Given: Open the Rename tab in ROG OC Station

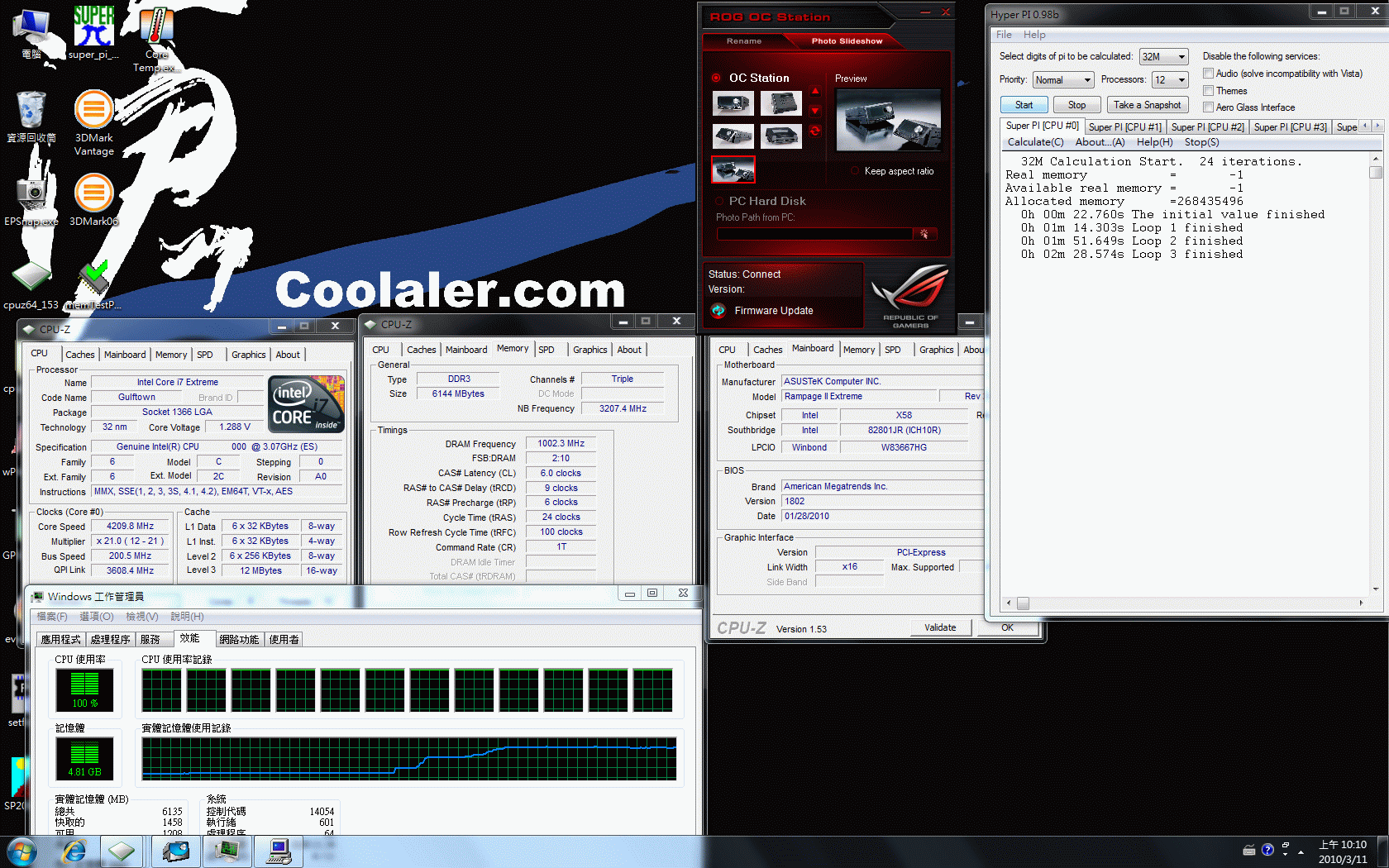Looking at the screenshot, I should (744, 41).
